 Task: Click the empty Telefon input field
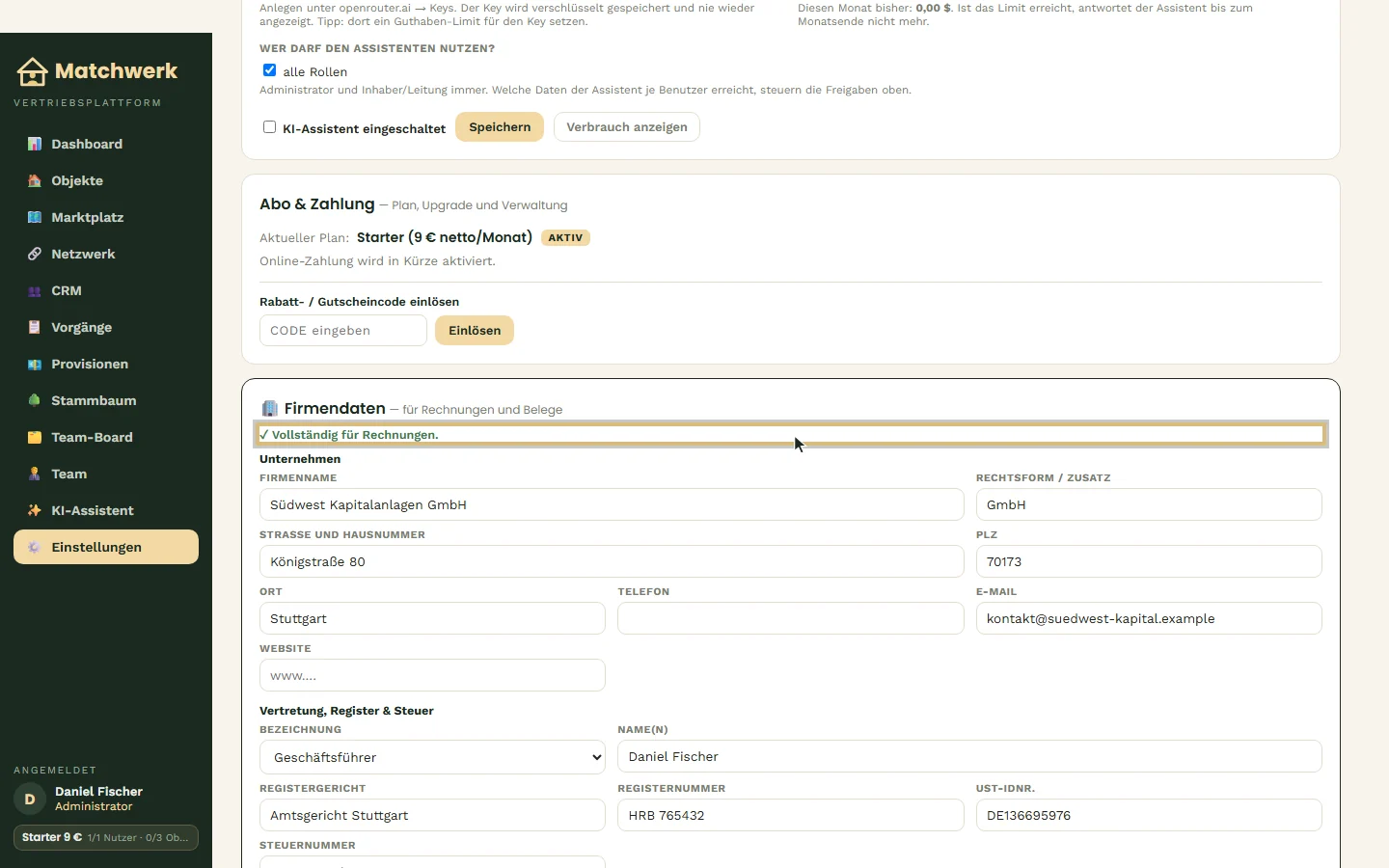(x=791, y=618)
